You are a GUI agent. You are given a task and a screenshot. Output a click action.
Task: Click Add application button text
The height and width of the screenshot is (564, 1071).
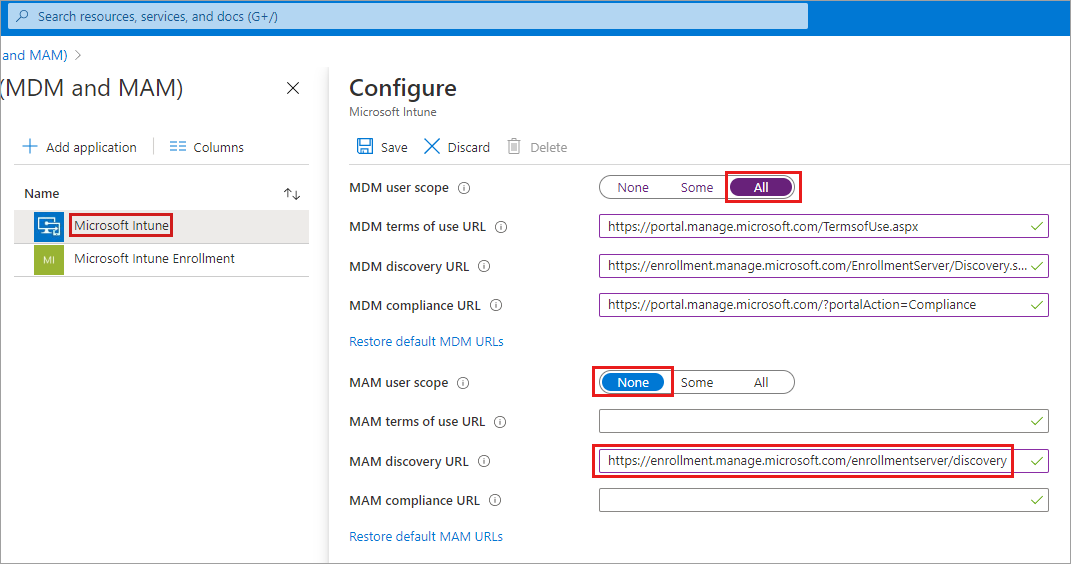(x=91, y=147)
